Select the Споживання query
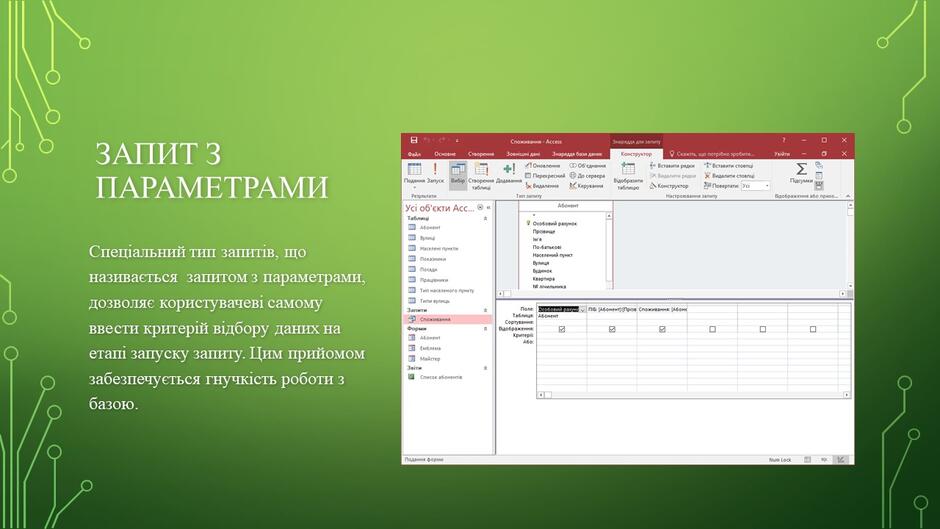 [447, 320]
